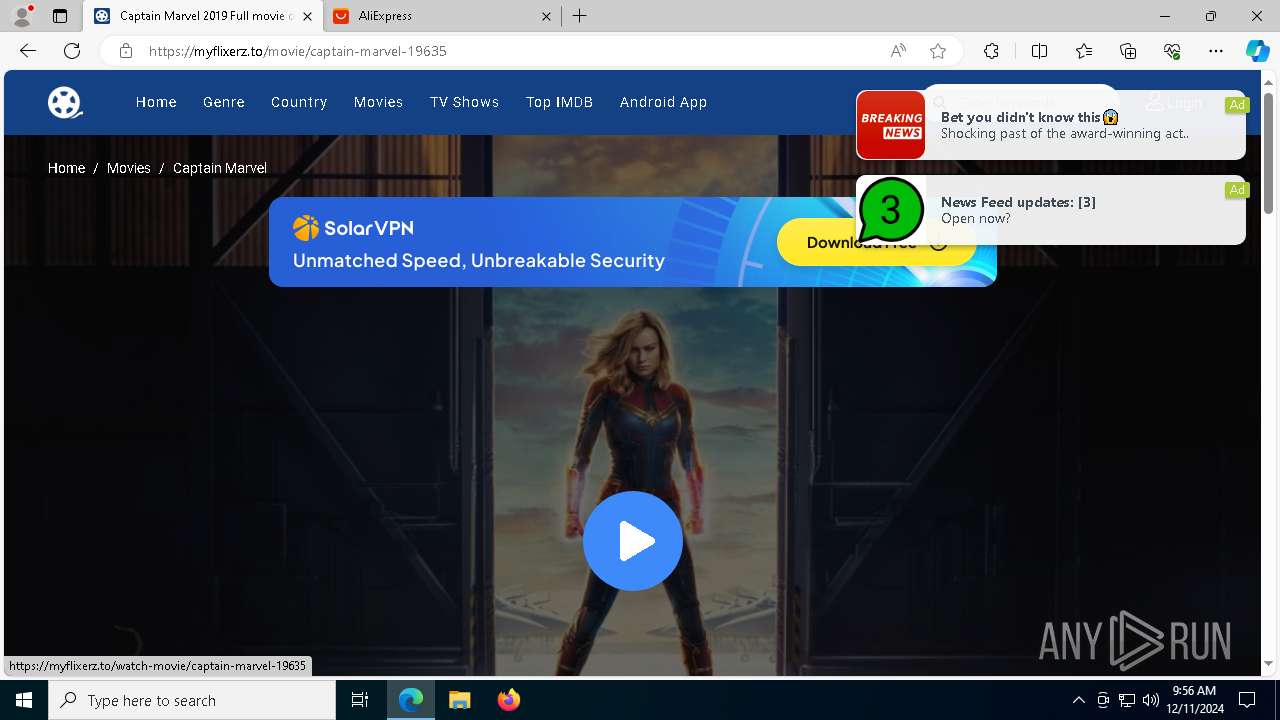Click the SolarVPN banner logo
Screen dimensions: 1280x720
pyautogui.click(x=353, y=228)
